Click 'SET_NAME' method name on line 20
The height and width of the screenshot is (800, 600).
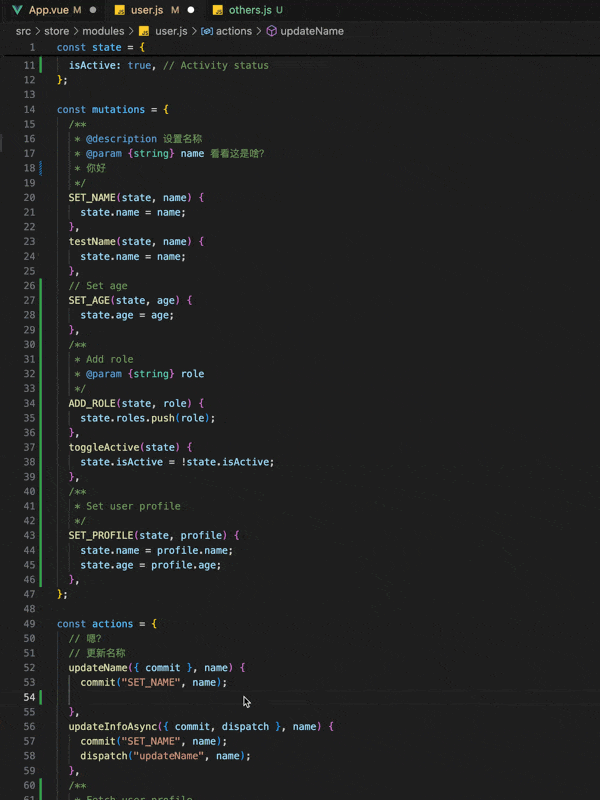tap(92, 197)
